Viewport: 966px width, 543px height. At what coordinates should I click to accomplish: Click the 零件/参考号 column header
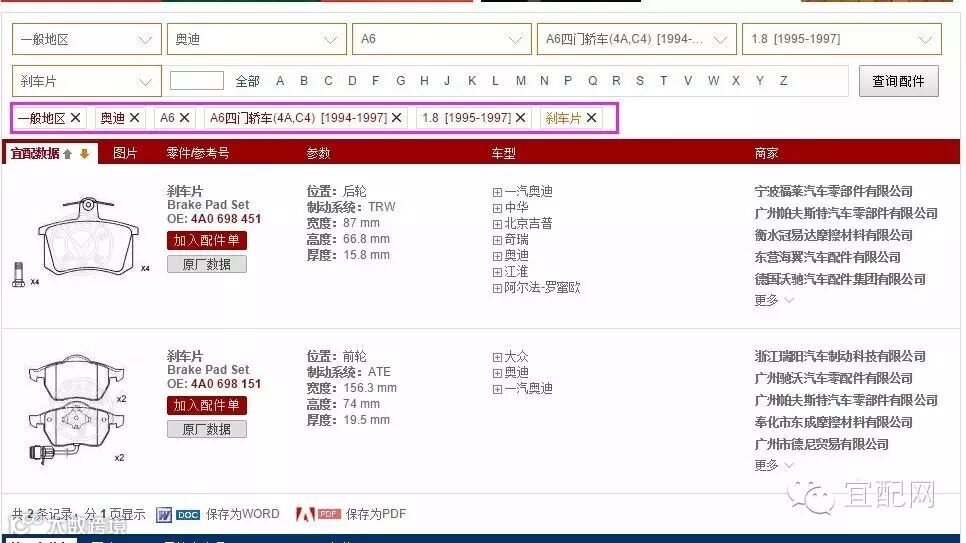pos(198,153)
